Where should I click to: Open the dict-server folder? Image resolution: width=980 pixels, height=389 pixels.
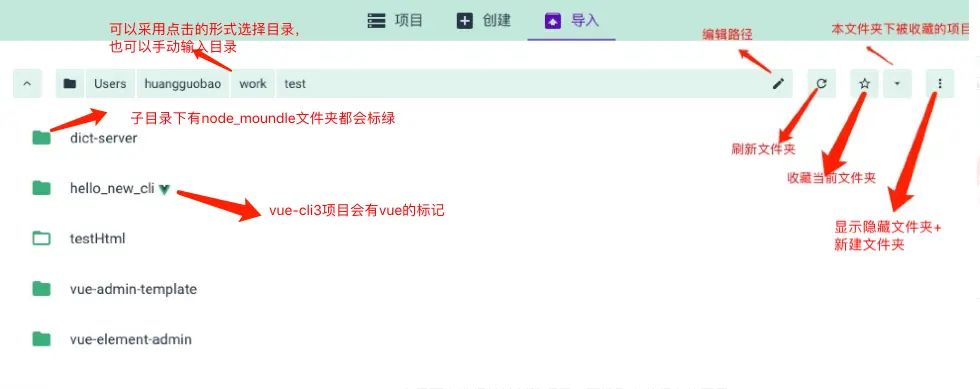[104, 138]
